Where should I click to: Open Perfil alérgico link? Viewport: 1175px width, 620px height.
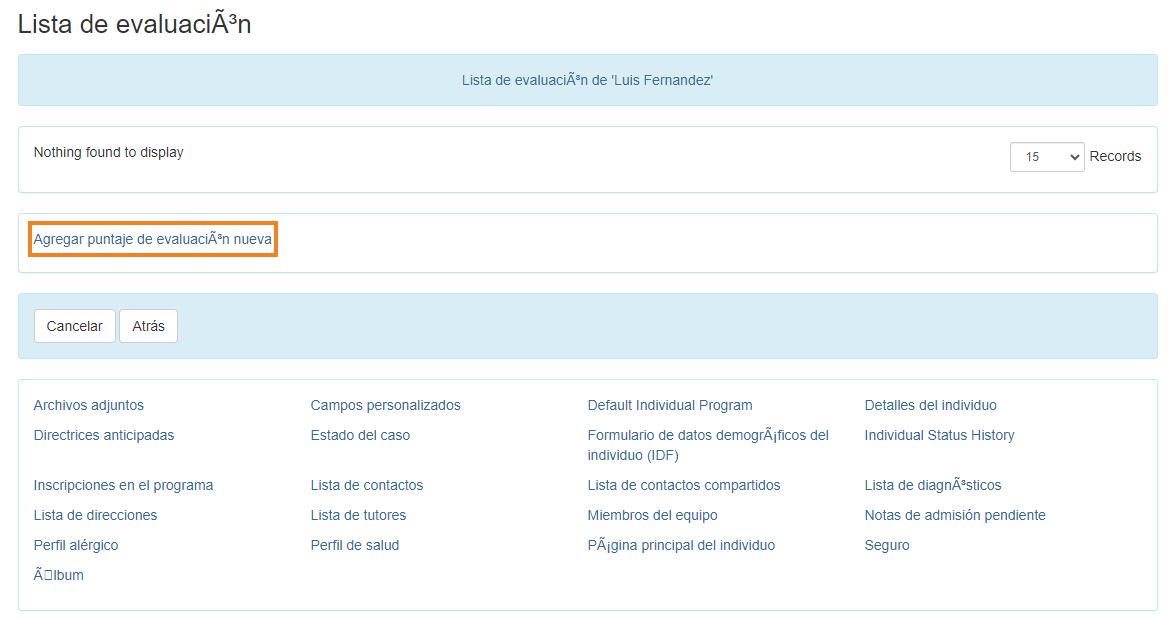click(x=76, y=545)
